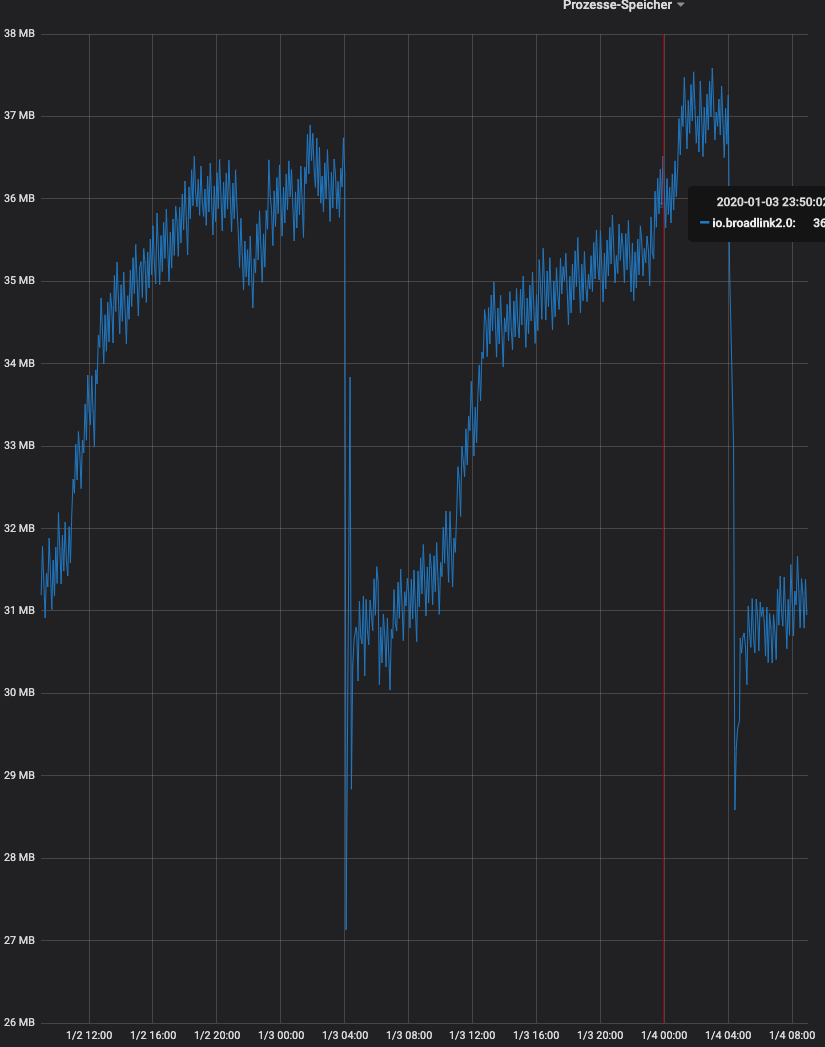
Task: Click the 30 MB y-axis label
Action: [x=19, y=692]
